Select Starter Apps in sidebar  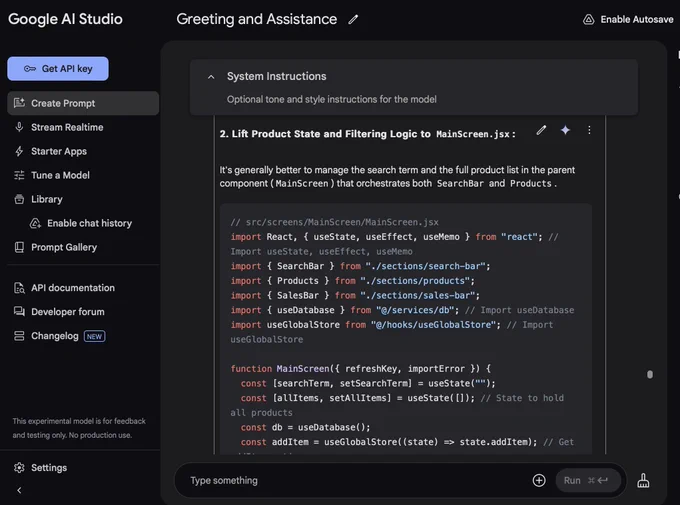(59, 151)
